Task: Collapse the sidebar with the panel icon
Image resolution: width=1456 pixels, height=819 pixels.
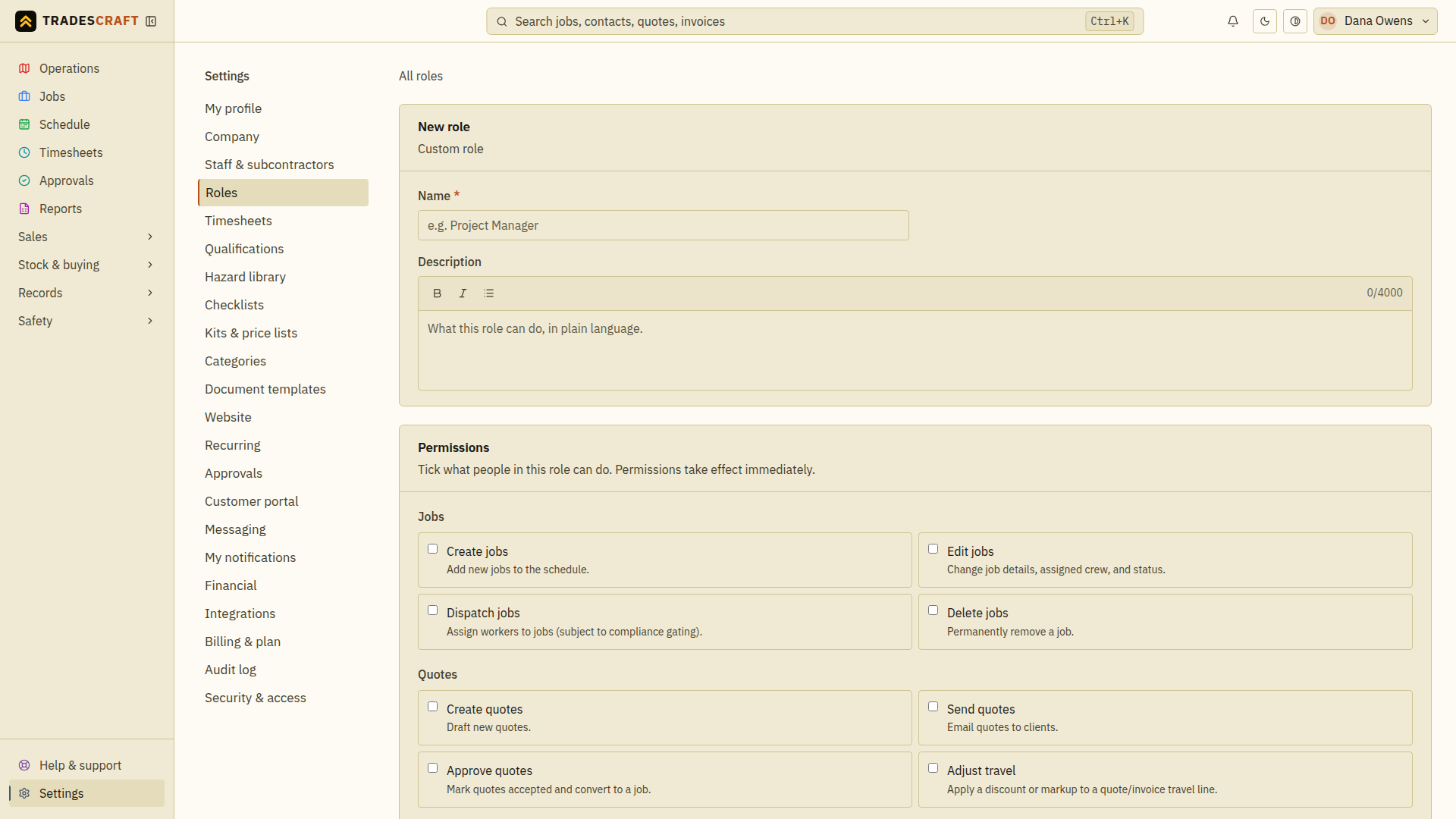Action: pyautogui.click(x=151, y=21)
